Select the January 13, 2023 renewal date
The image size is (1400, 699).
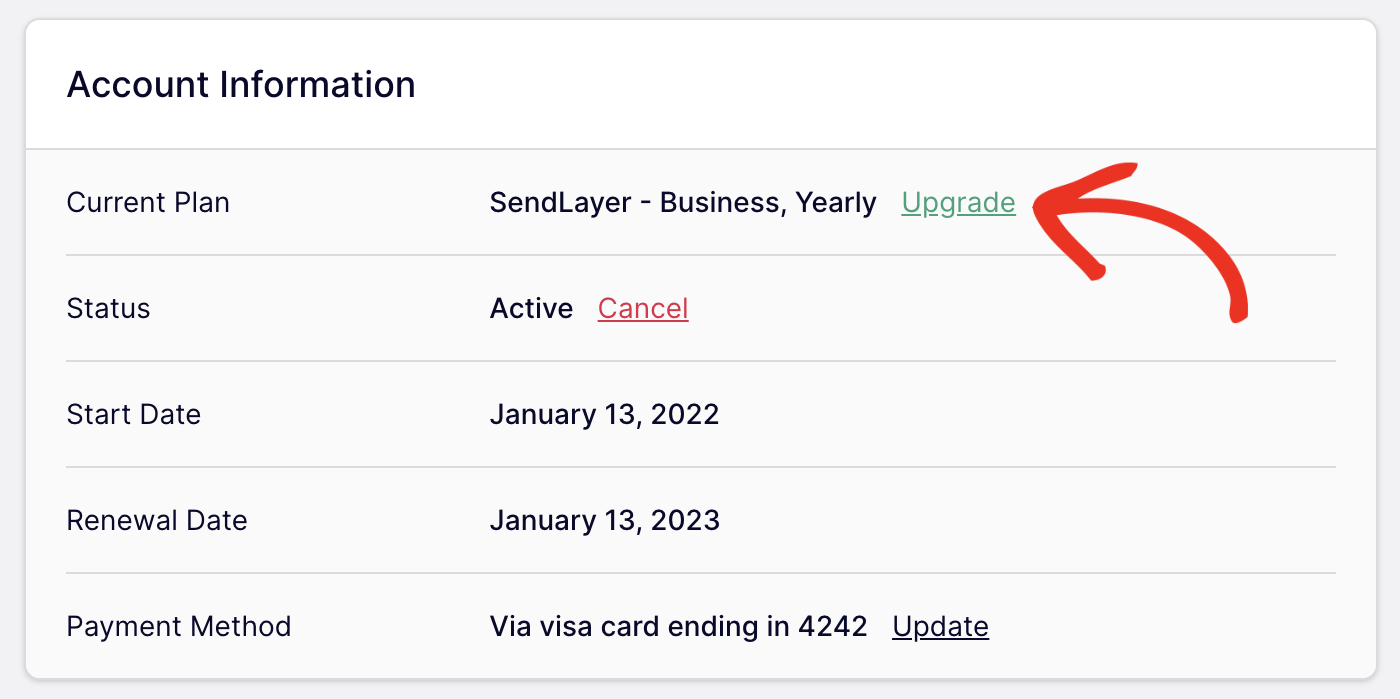click(604, 520)
